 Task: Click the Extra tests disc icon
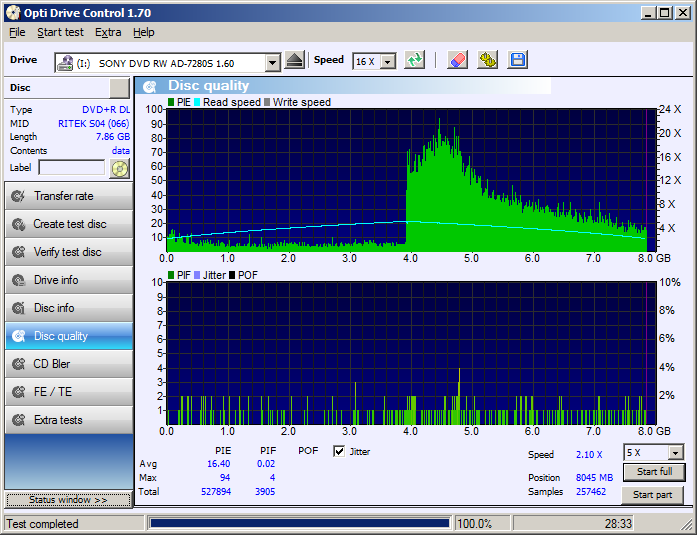click(18, 420)
